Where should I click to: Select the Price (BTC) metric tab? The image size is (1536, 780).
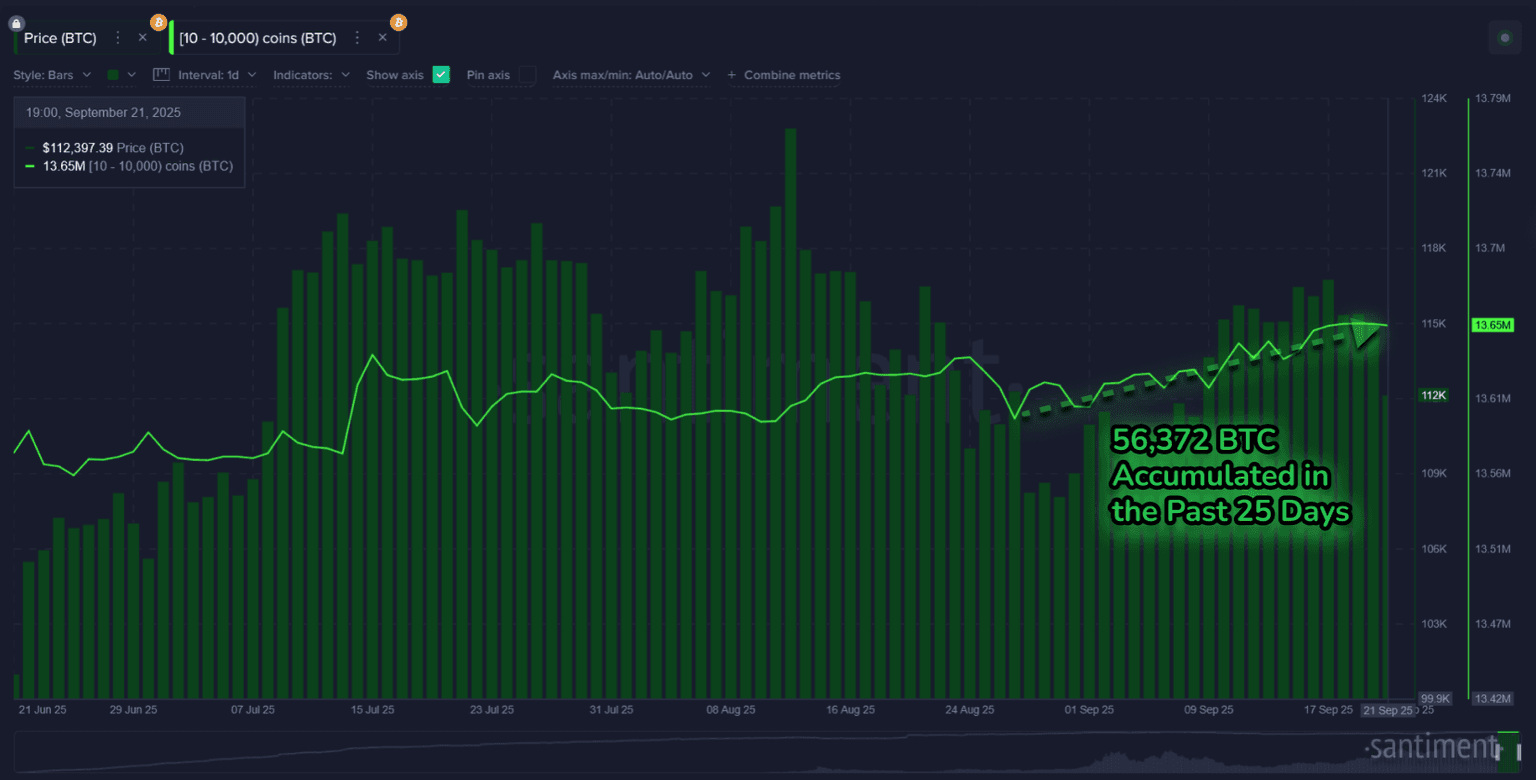coord(60,37)
